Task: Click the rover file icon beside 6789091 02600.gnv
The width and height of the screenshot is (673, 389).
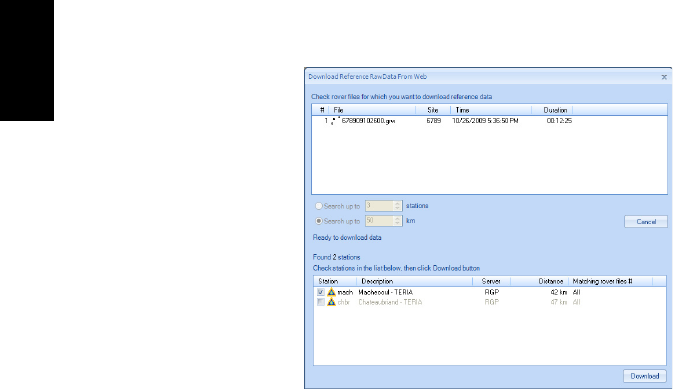Action: pyautogui.click(x=335, y=121)
